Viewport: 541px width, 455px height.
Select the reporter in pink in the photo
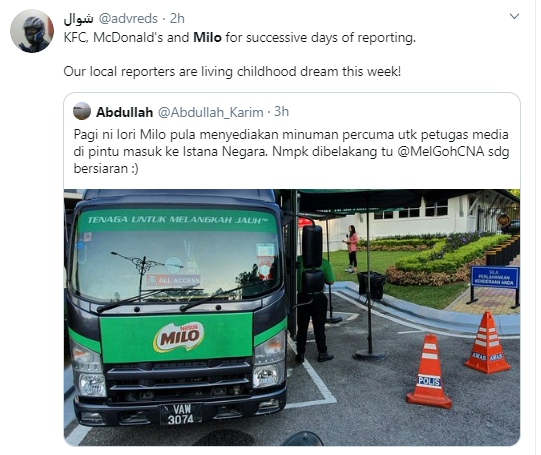(x=352, y=249)
